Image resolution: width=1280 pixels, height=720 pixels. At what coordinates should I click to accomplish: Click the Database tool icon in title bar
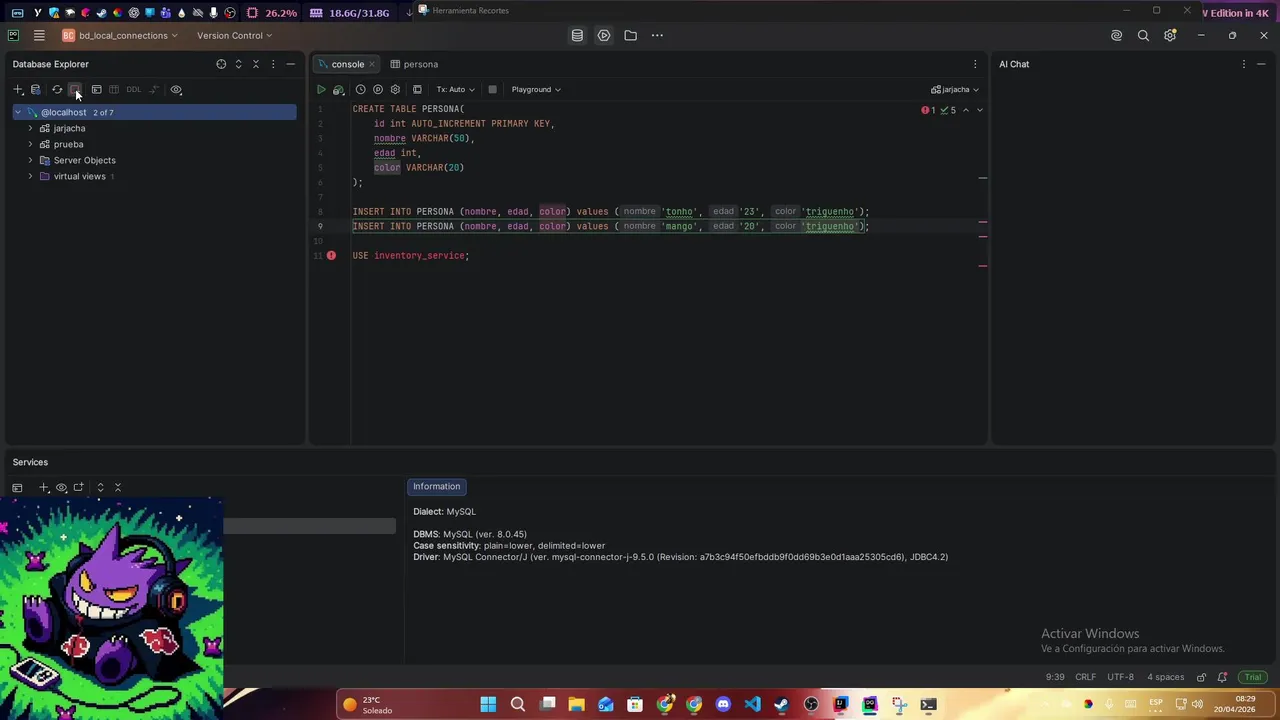click(x=577, y=35)
